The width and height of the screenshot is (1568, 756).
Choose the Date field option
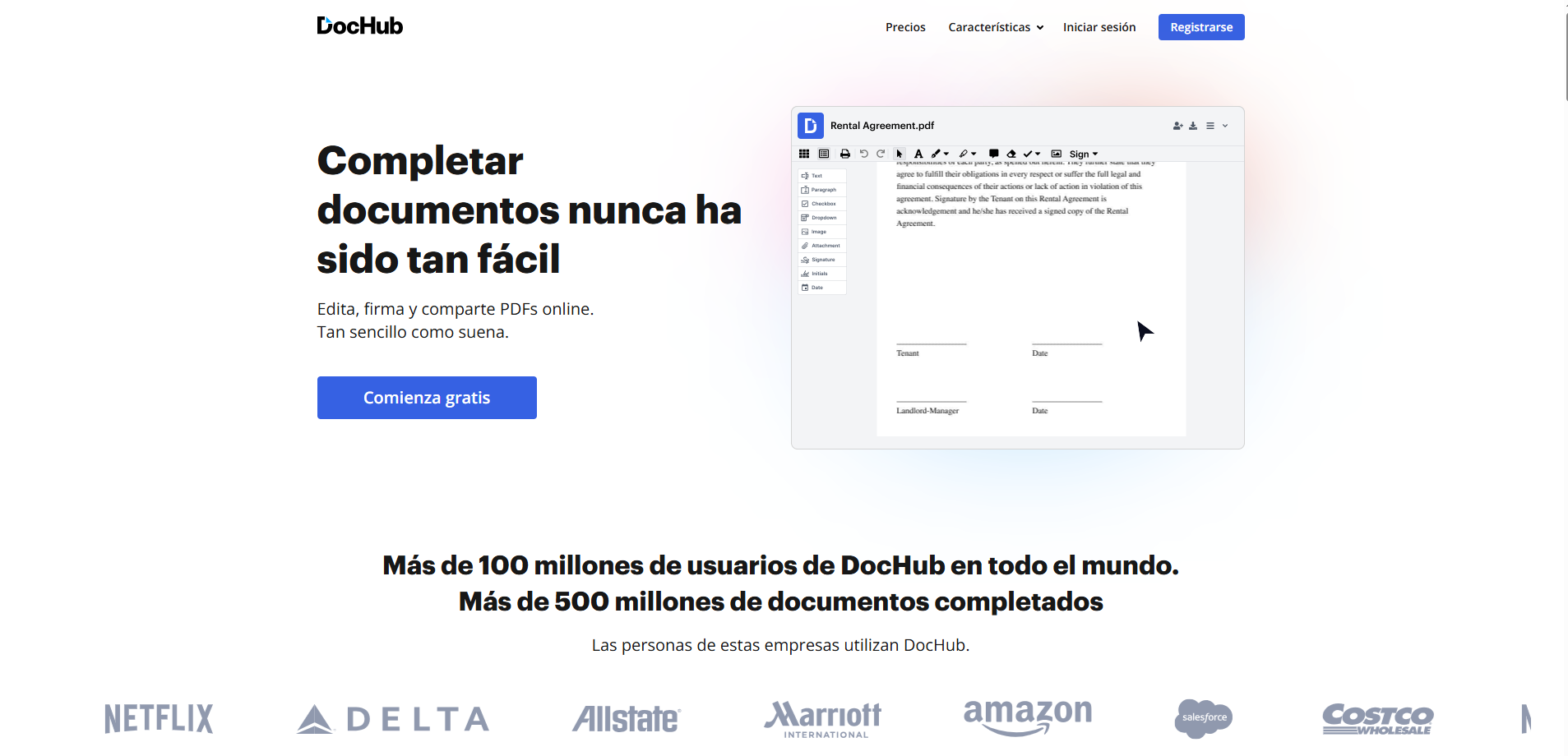coord(822,288)
